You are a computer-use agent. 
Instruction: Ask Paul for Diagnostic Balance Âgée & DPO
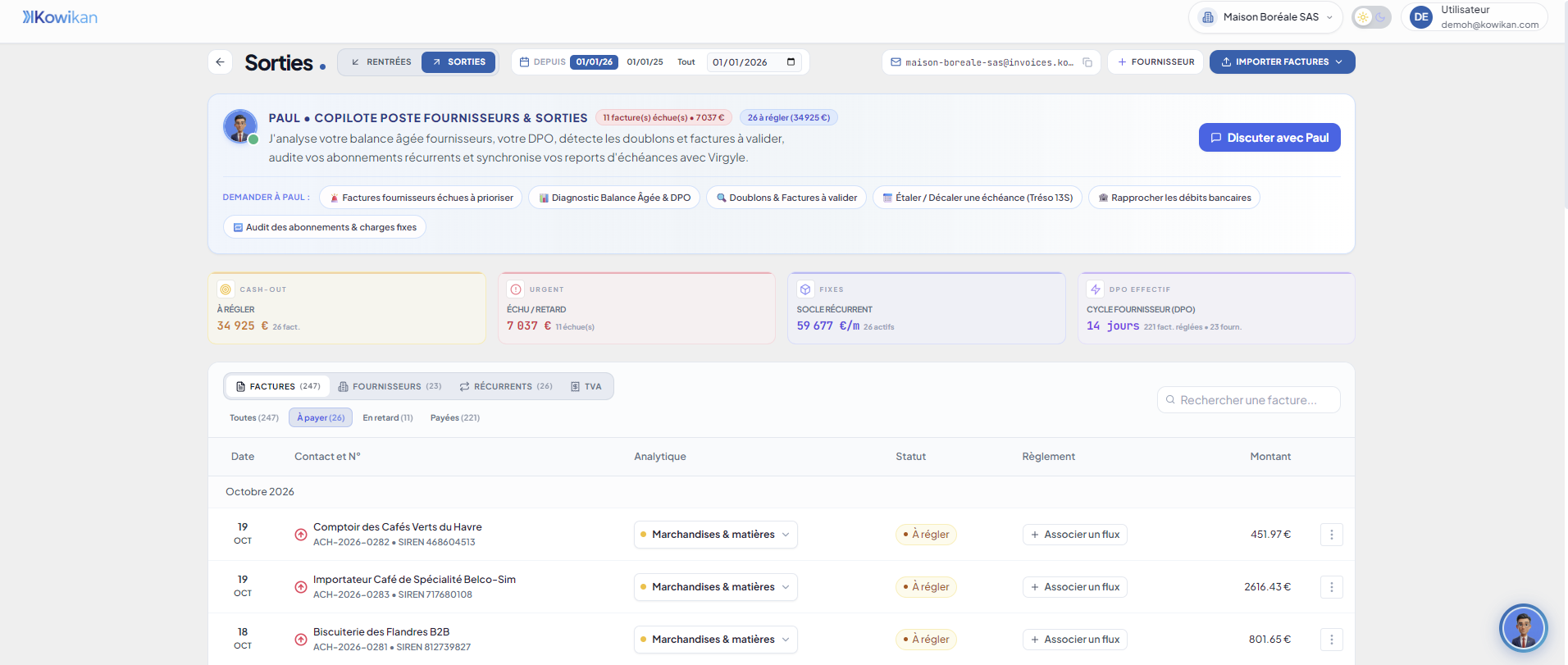[614, 198]
